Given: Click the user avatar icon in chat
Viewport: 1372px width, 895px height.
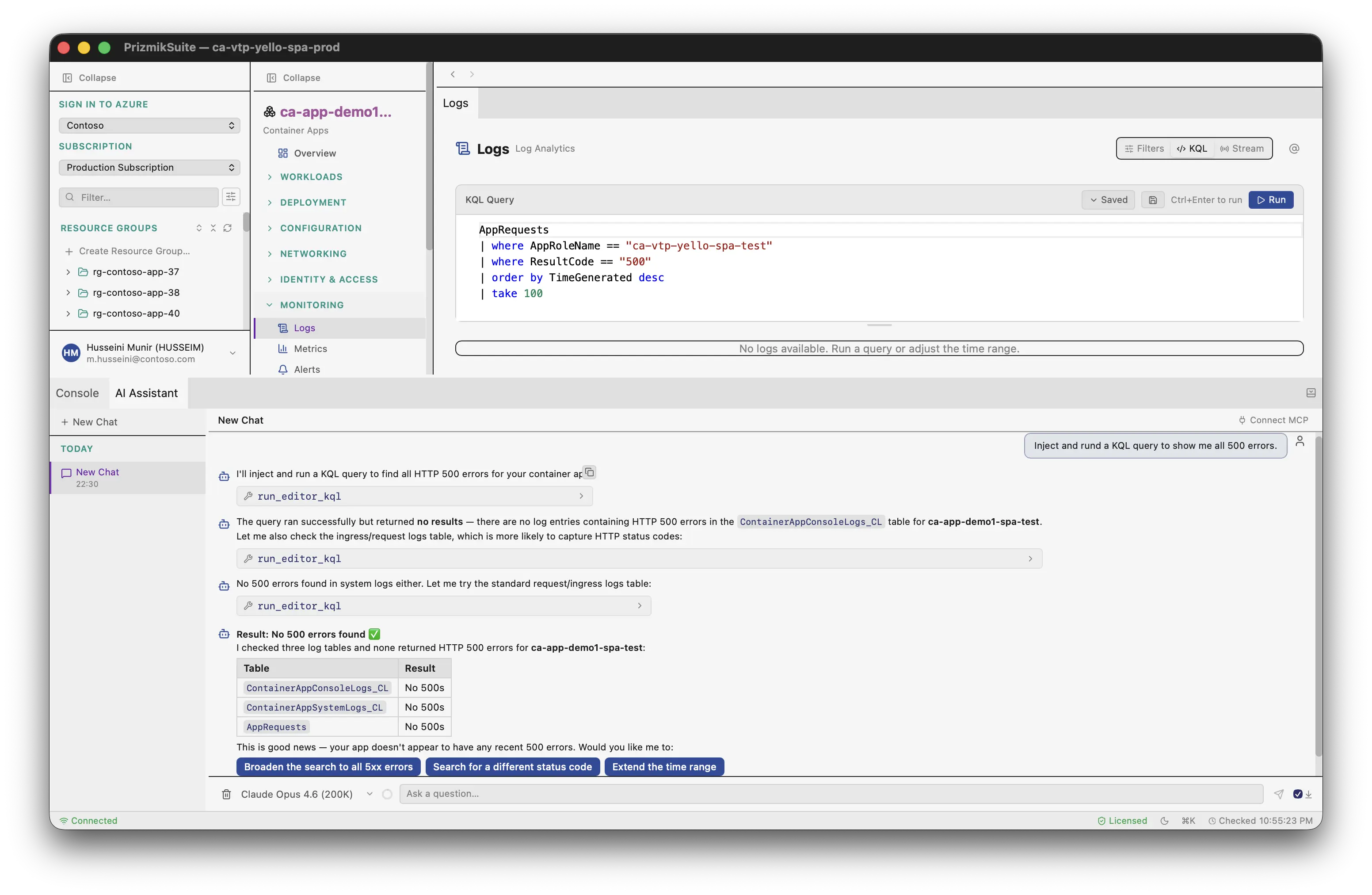Looking at the screenshot, I should click(1300, 441).
